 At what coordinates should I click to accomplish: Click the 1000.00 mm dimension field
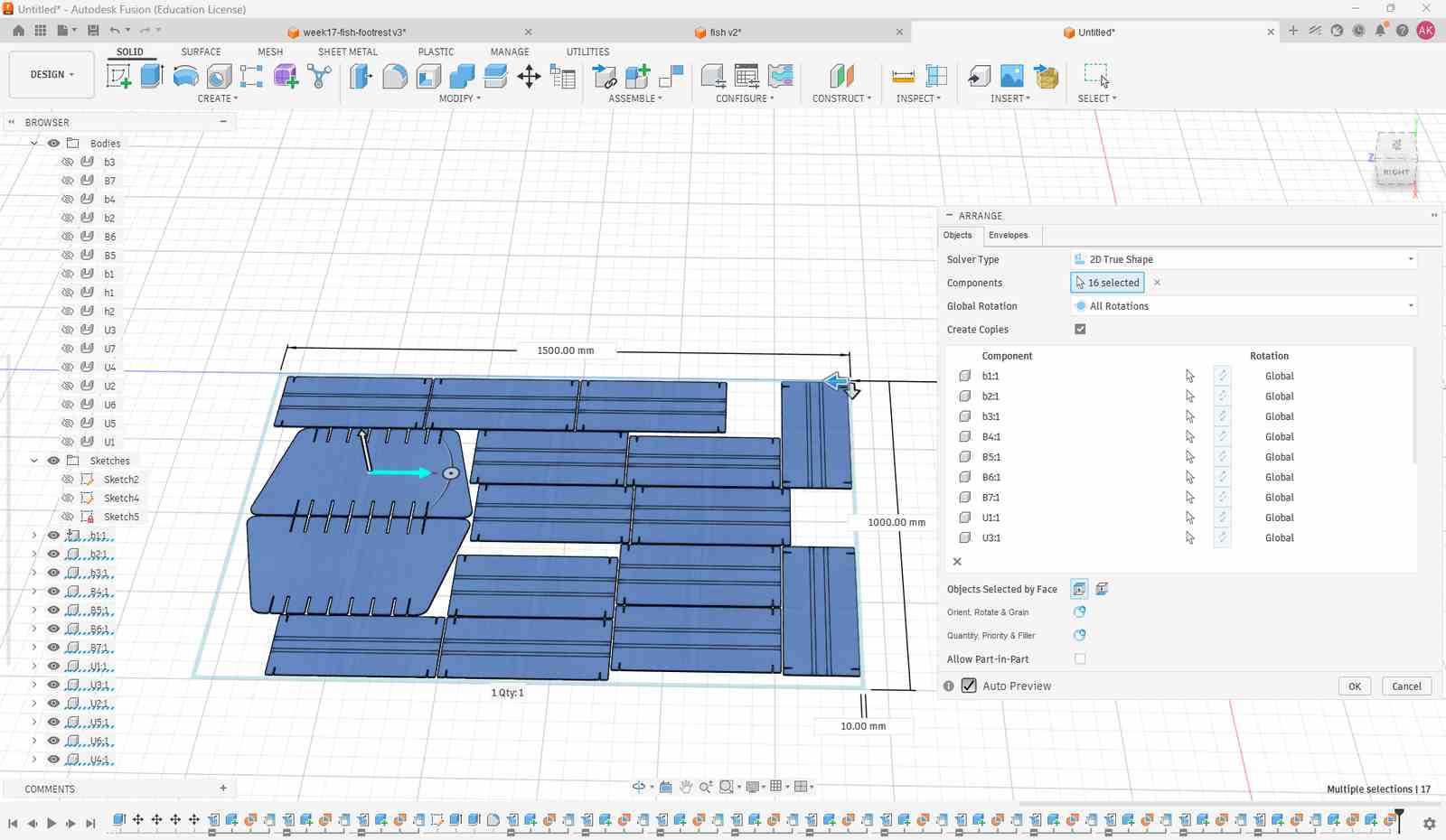pyautogui.click(x=897, y=522)
